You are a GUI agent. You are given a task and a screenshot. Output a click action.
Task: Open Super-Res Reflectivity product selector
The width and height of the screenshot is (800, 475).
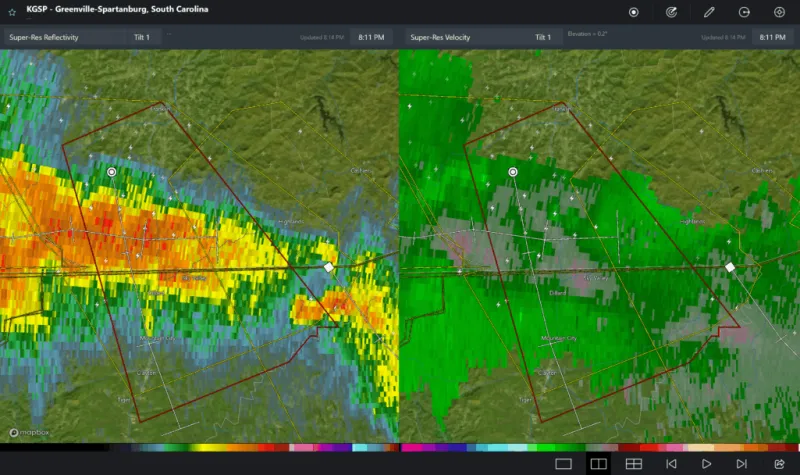pos(64,37)
